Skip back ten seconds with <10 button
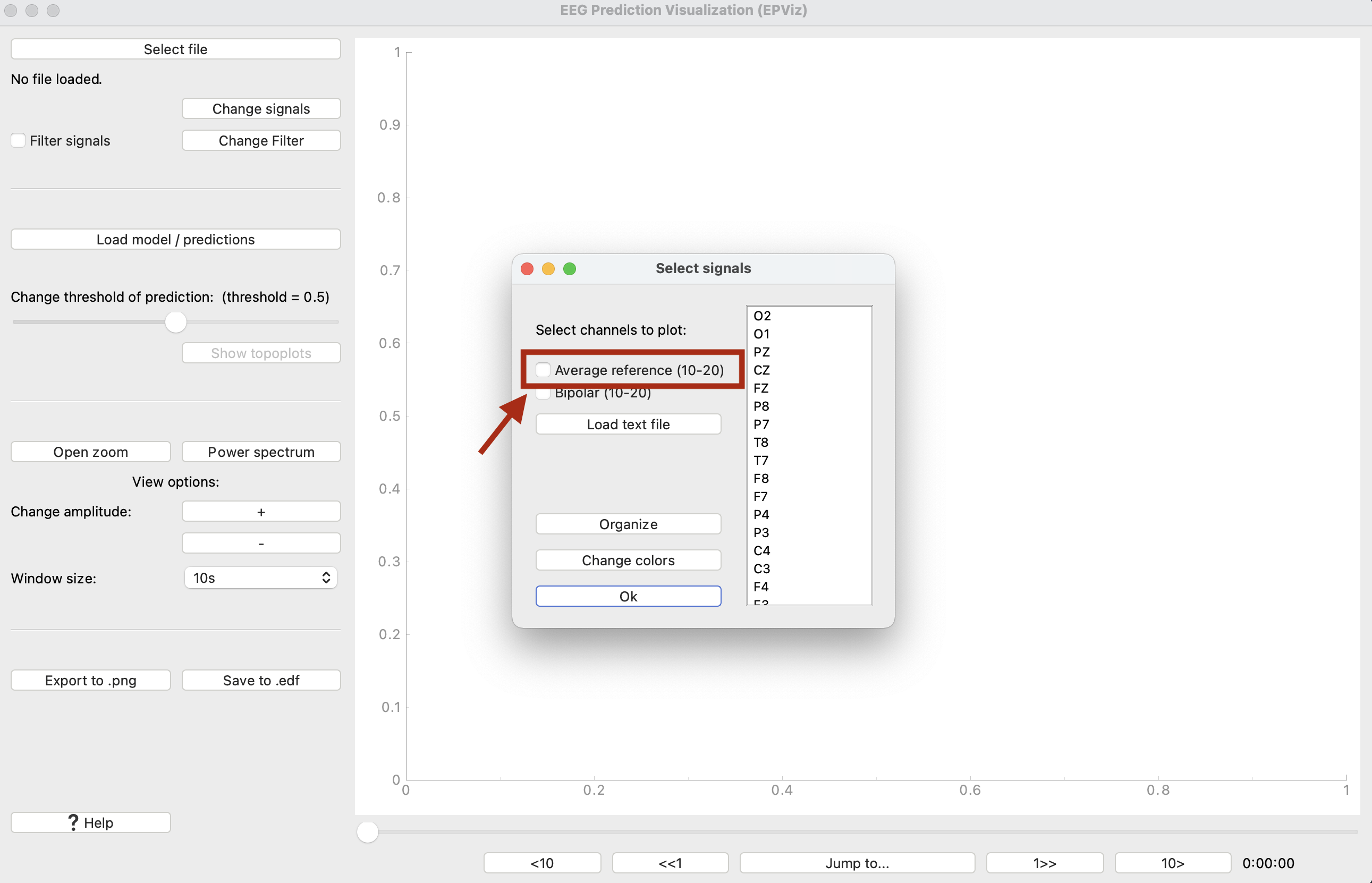This screenshot has height=883, width=1372. pos(542,862)
